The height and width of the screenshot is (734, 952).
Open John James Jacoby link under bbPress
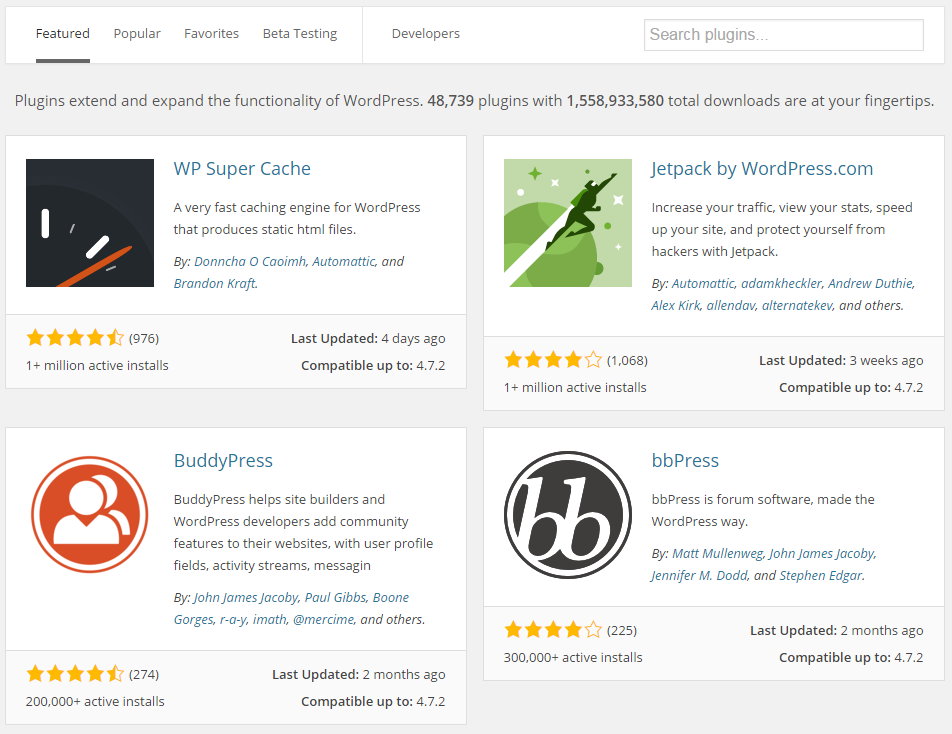click(x=822, y=553)
